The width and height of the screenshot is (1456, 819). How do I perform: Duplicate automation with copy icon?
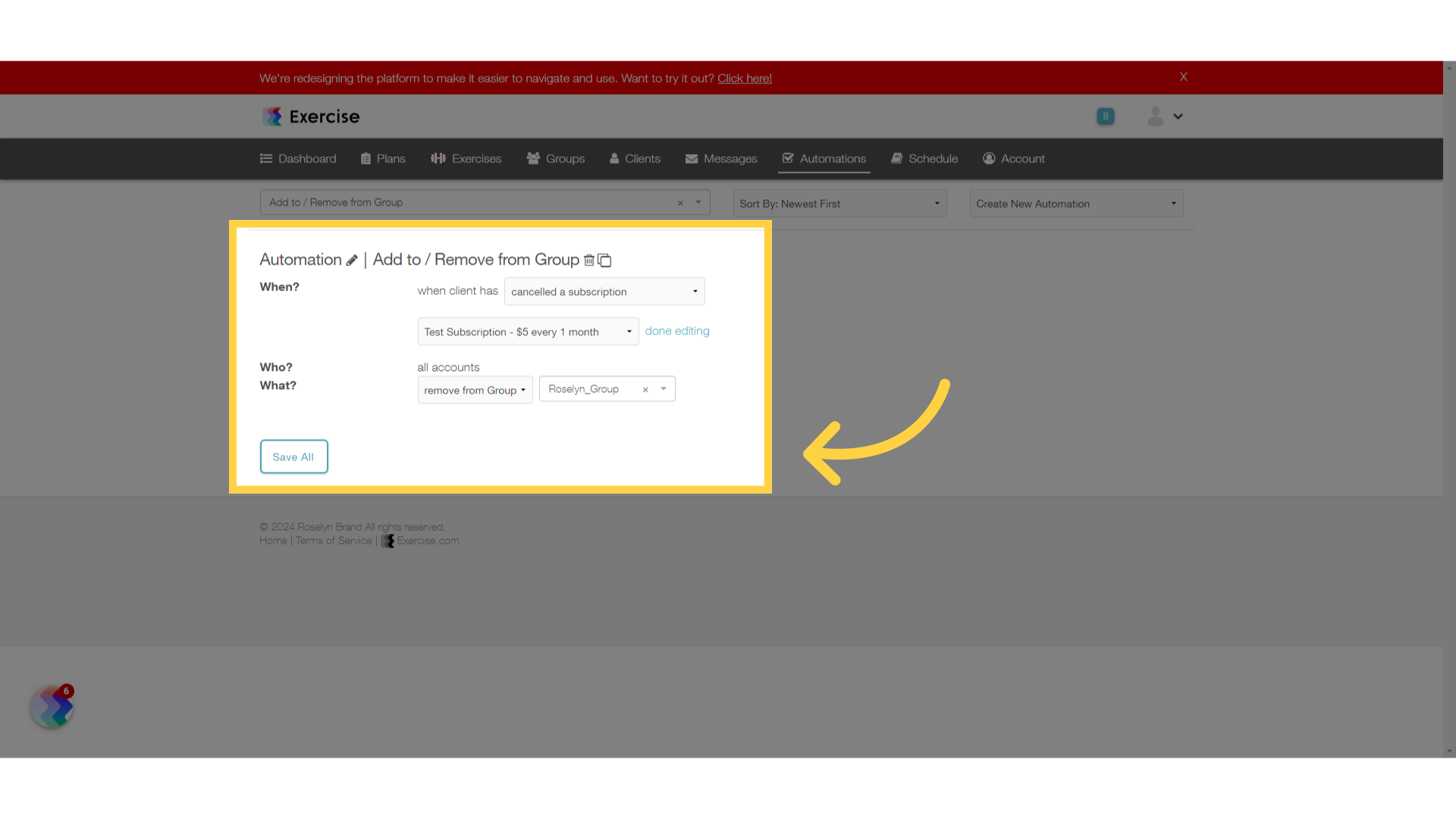(604, 260)
